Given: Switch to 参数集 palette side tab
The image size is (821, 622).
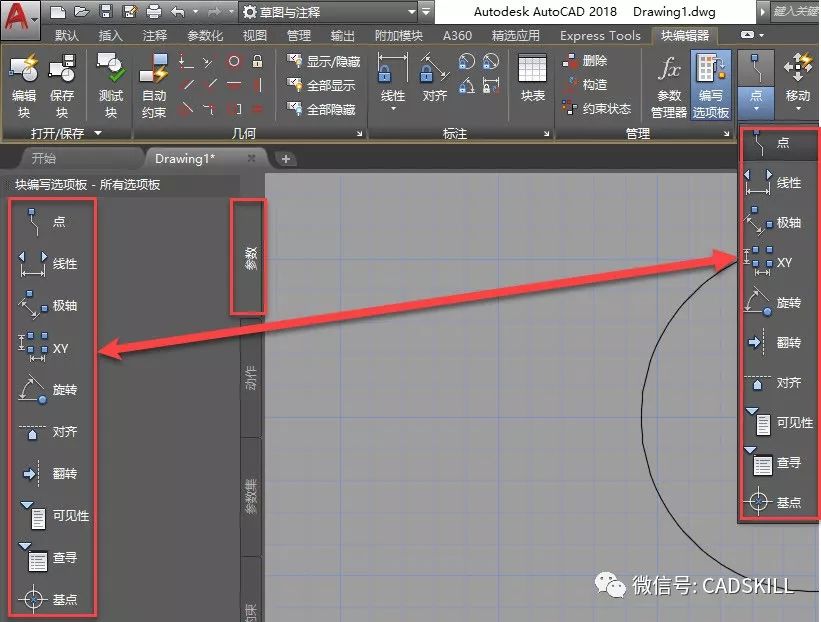Looking at the screenshot, I should click(251, 495).
